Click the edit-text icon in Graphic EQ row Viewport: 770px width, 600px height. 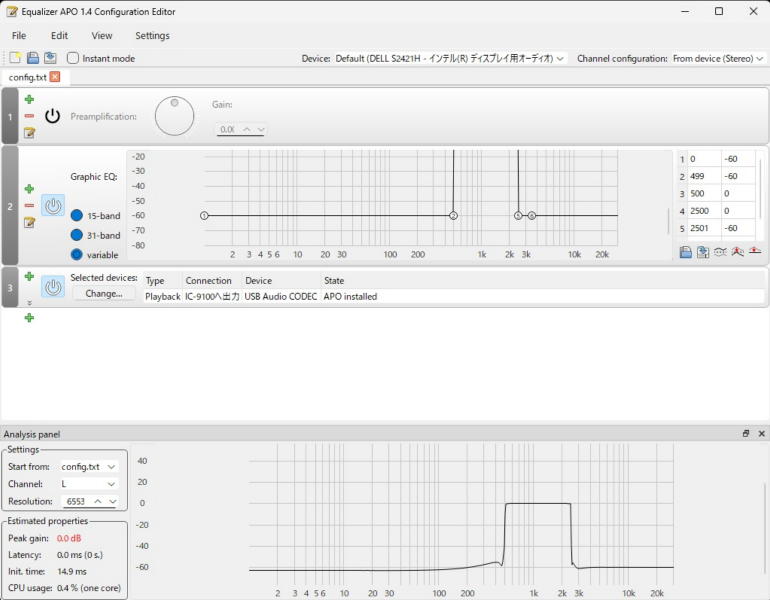coord(29,223)
